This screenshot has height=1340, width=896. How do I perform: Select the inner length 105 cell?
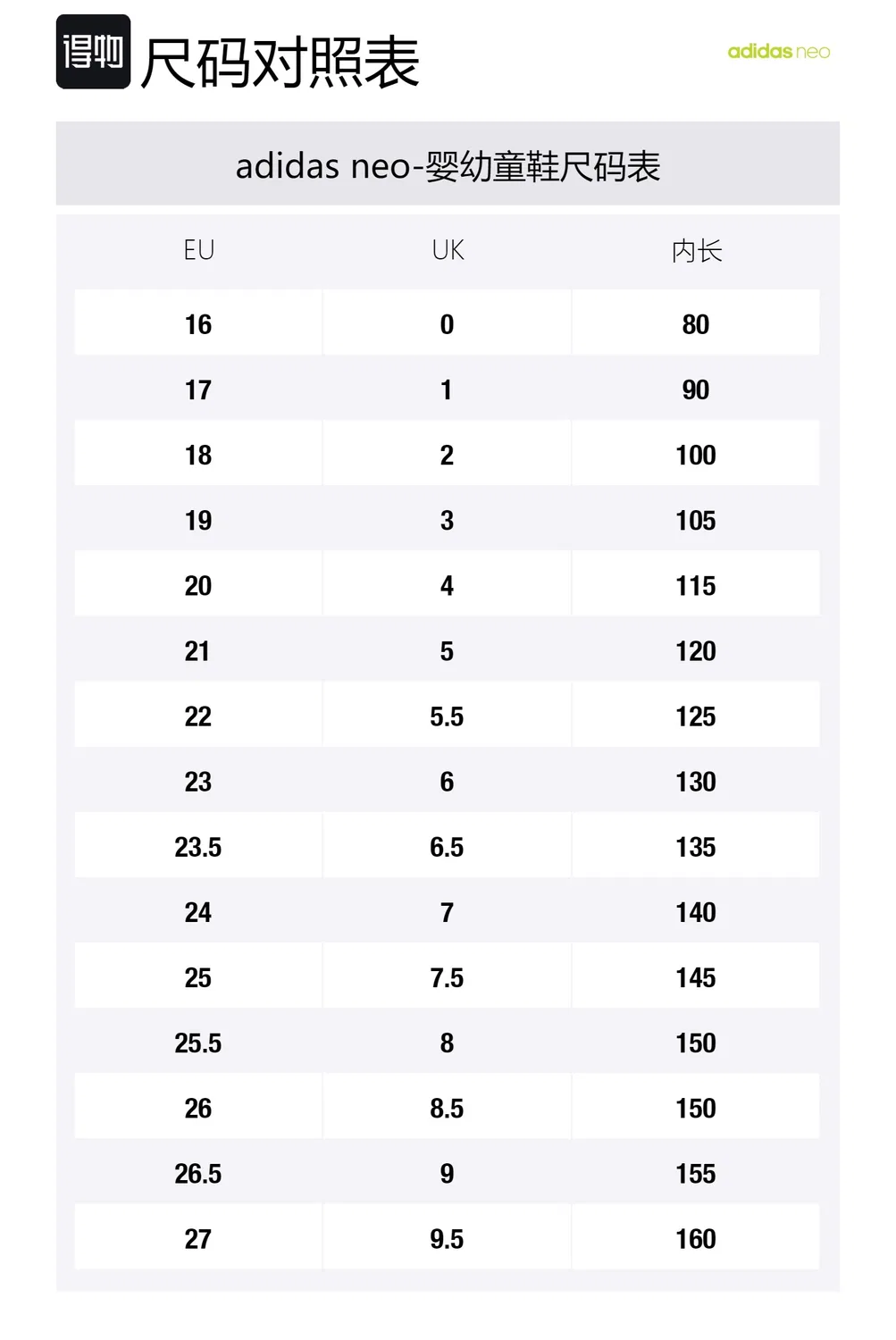(696, 520)
